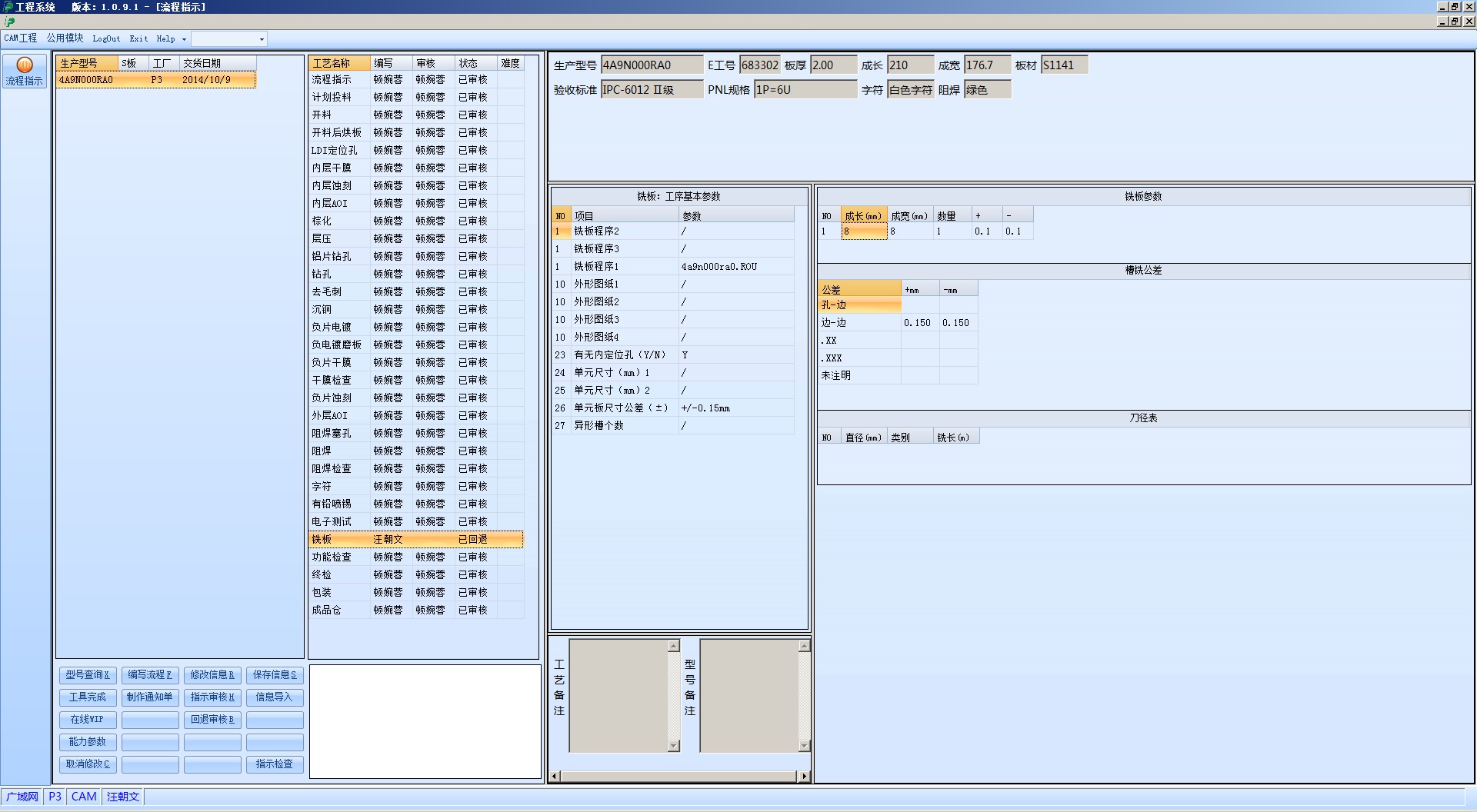
Task: Click the E工号 field showing 683302
Action: (760, 65)
